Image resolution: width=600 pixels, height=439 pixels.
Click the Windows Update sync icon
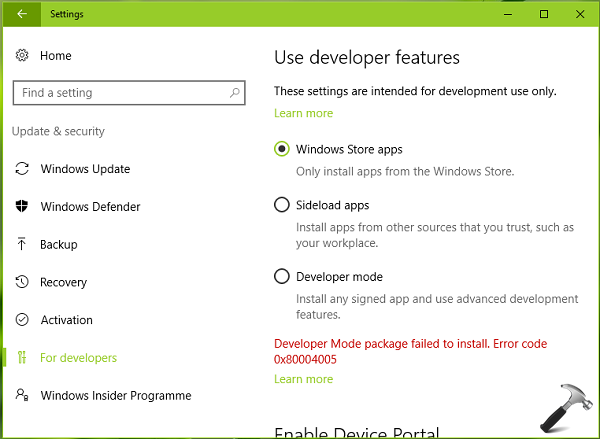point(22,169)
